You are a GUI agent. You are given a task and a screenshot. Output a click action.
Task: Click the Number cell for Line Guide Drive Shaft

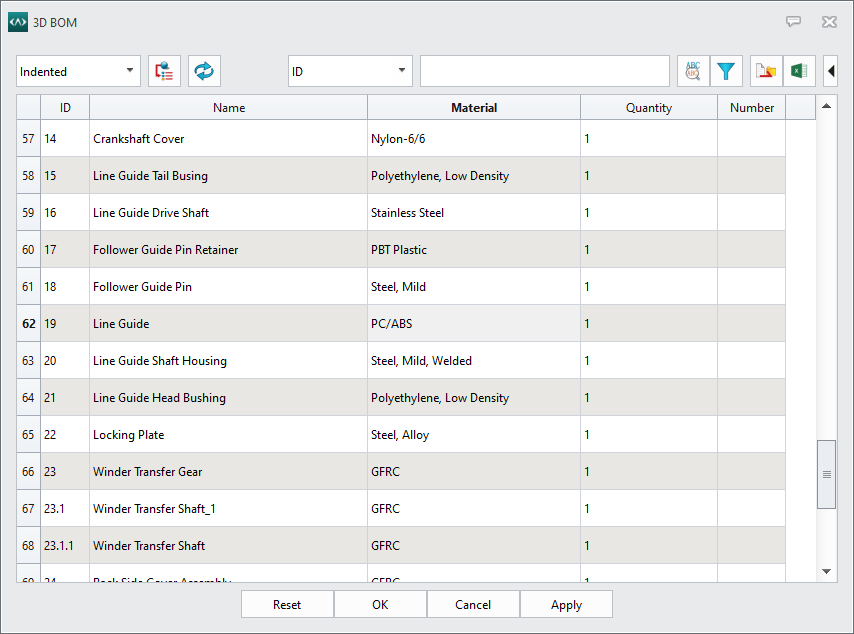(x=752, y=213)
